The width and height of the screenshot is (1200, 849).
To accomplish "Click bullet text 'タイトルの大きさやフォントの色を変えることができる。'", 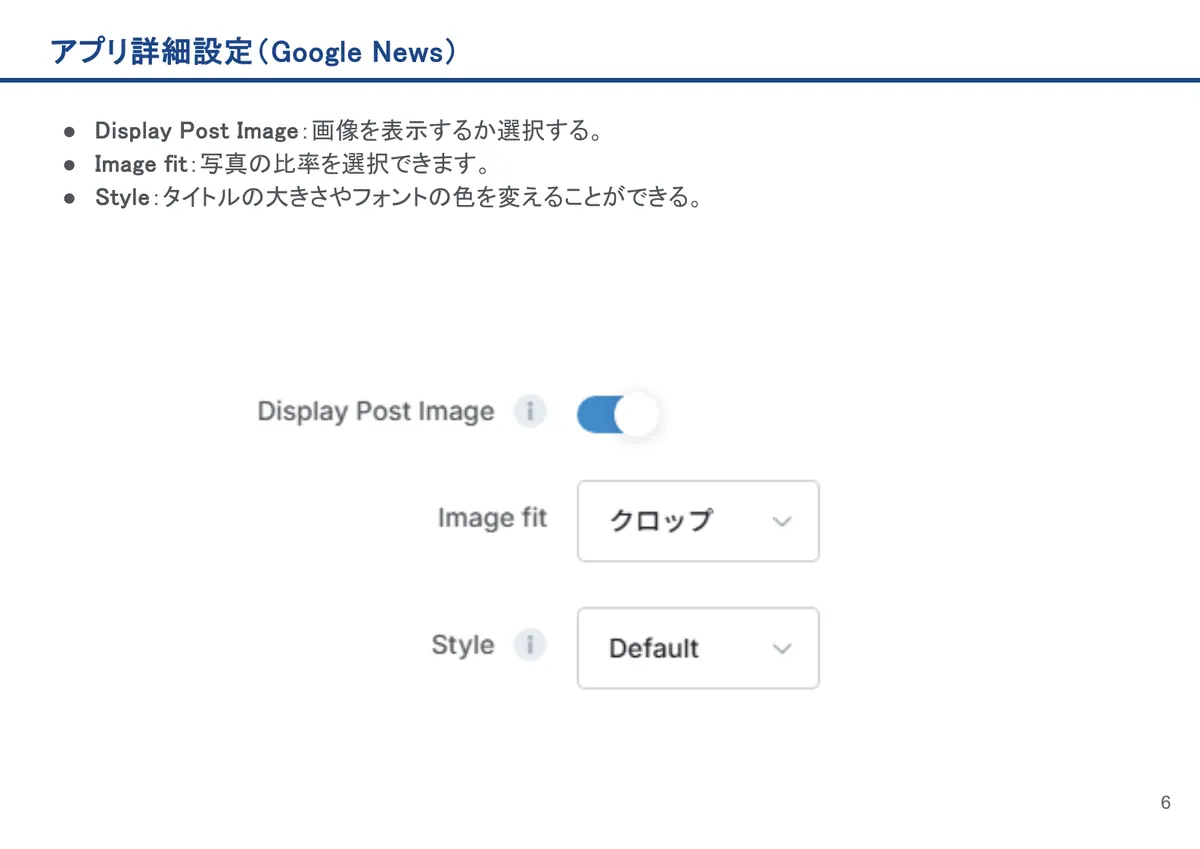I will coord(432,197).
